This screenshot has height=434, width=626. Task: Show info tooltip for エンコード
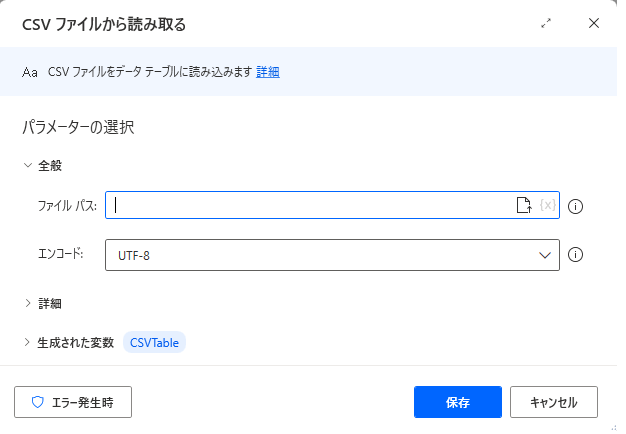pyautogui.click(x=575, y=255)
